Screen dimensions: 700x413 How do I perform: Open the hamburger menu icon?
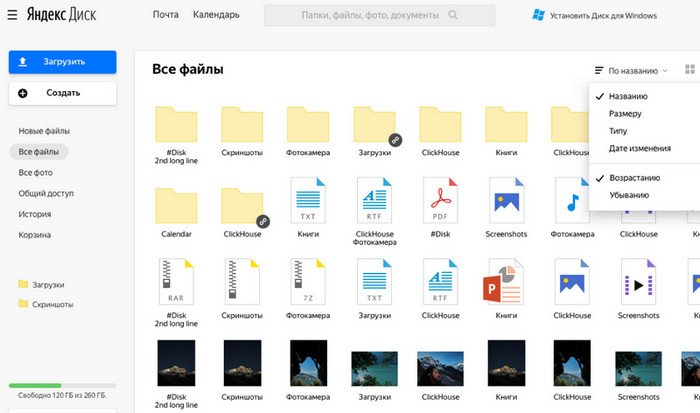point(12,15)
